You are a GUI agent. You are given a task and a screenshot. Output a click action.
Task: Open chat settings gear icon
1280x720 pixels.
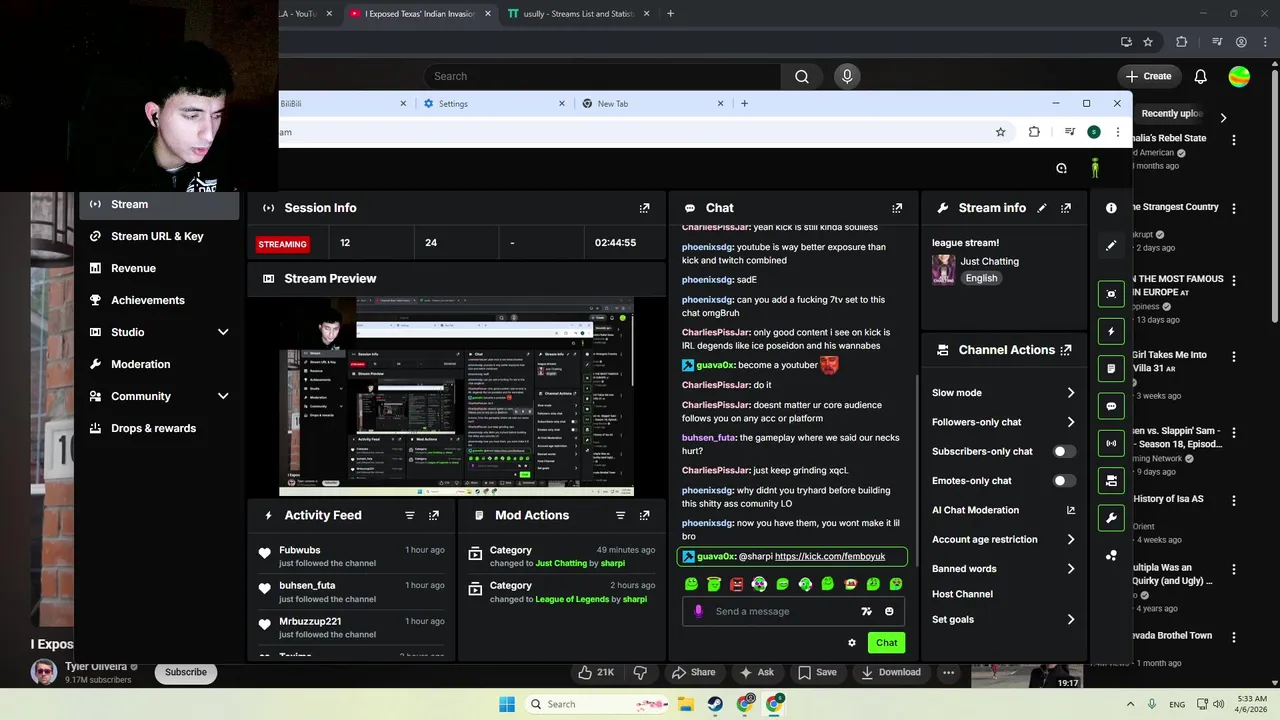pyautogui.click(x=852, y=643)
